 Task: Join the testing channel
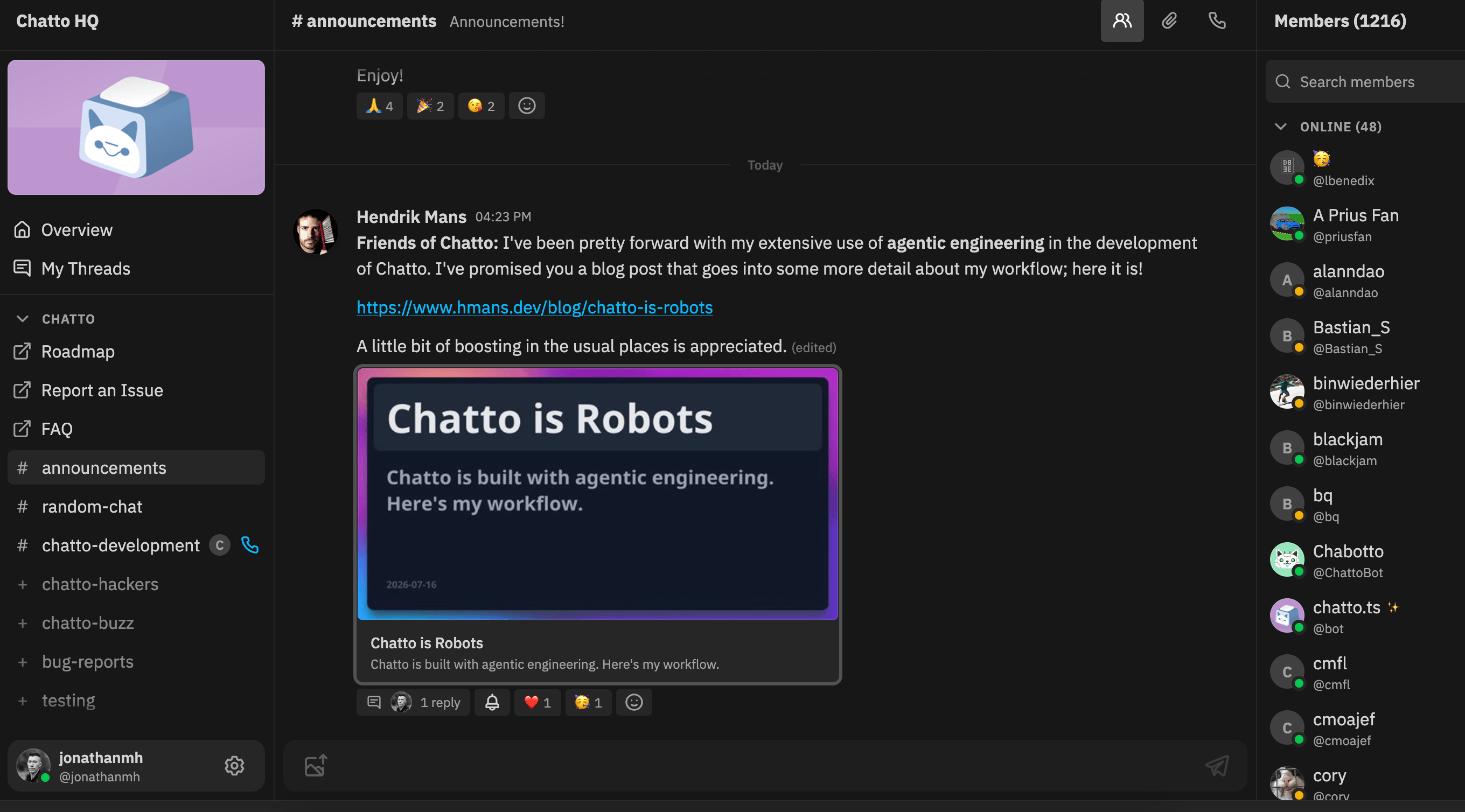point(136,700)
